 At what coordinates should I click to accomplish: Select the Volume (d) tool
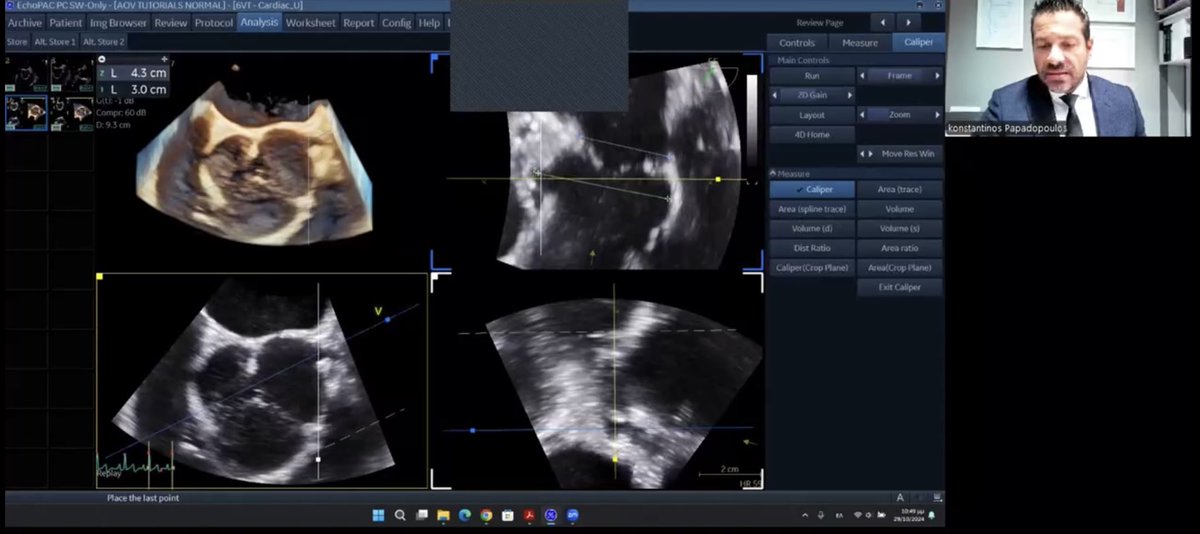813,228
